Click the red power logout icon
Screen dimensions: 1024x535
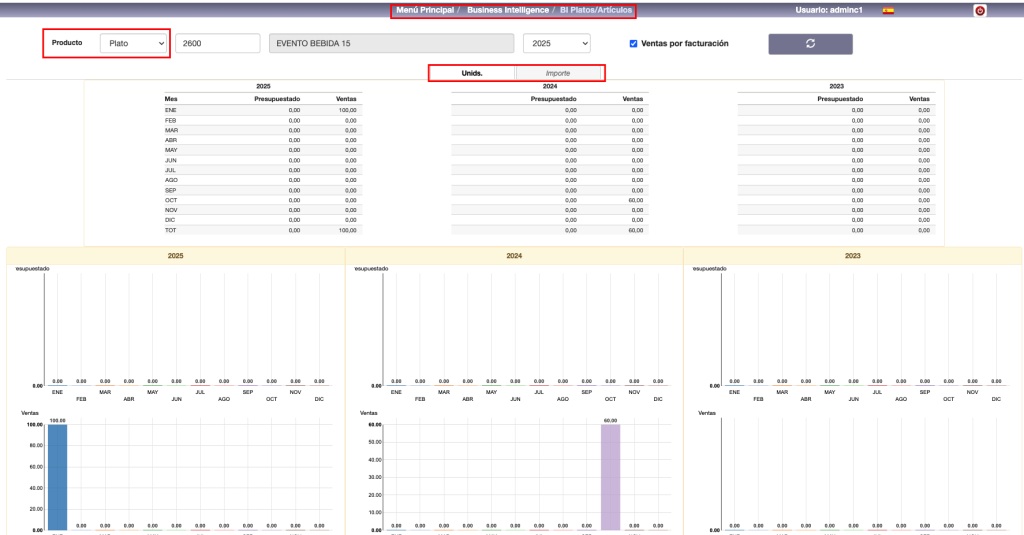tap(980, 11)
